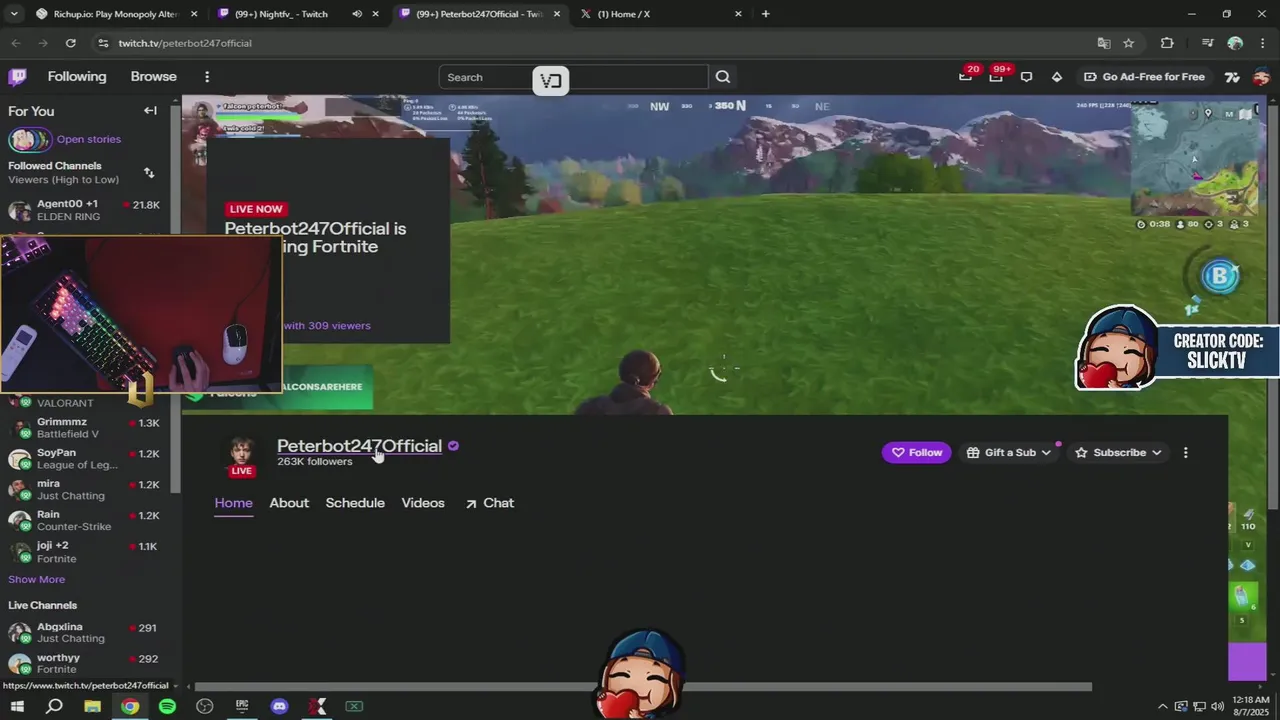Open Twitch Prime loot with badge 20
1280x720 pixels.
coord(966,76)
